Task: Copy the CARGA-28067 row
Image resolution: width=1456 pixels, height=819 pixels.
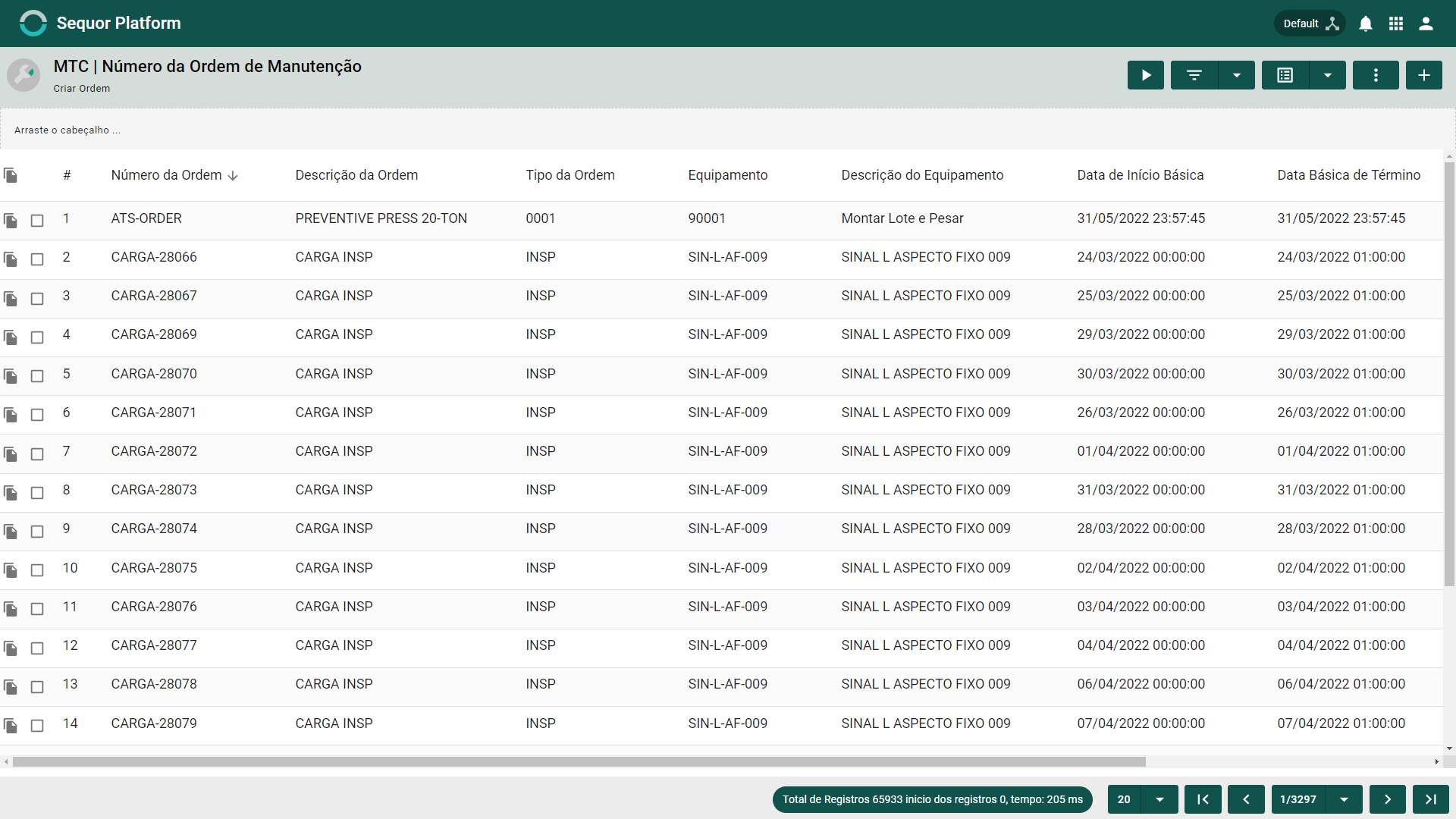Action: pyautogui.click(x=11, y=298)
